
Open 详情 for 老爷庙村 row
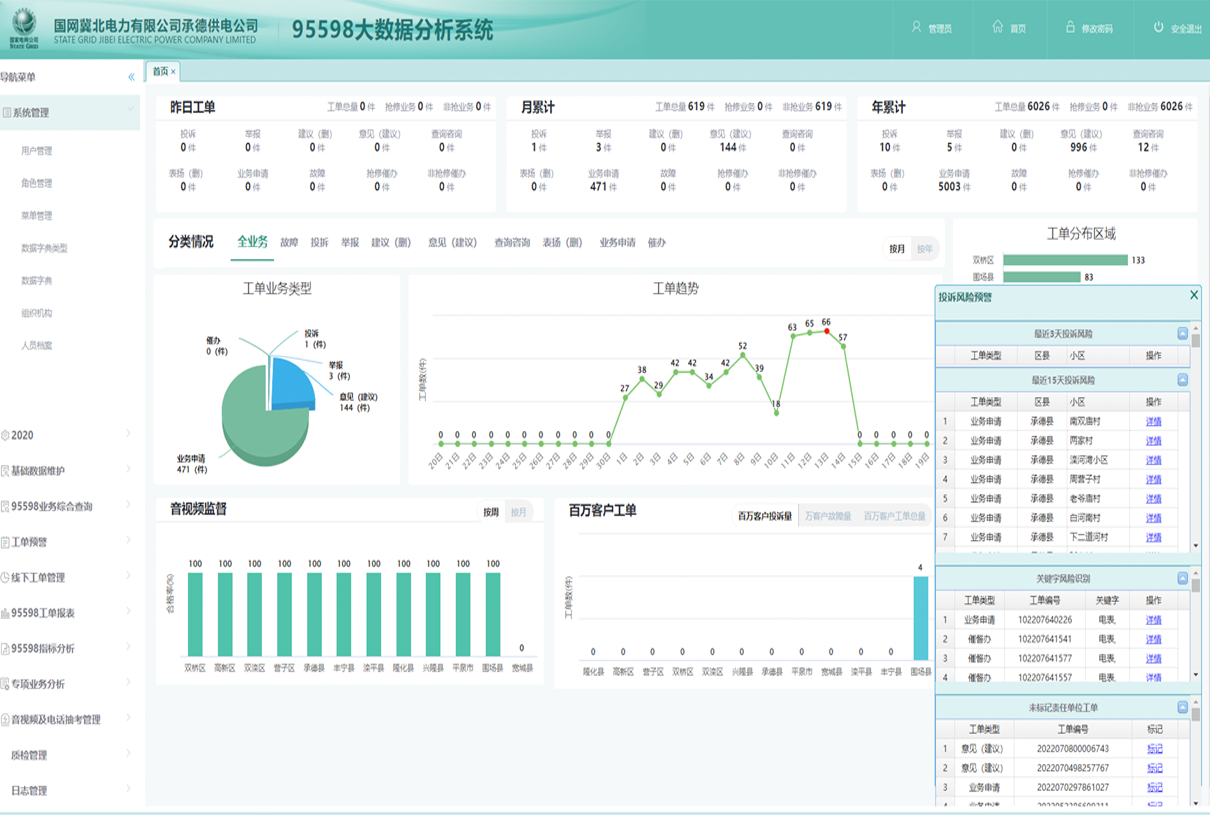(1153, 498)
